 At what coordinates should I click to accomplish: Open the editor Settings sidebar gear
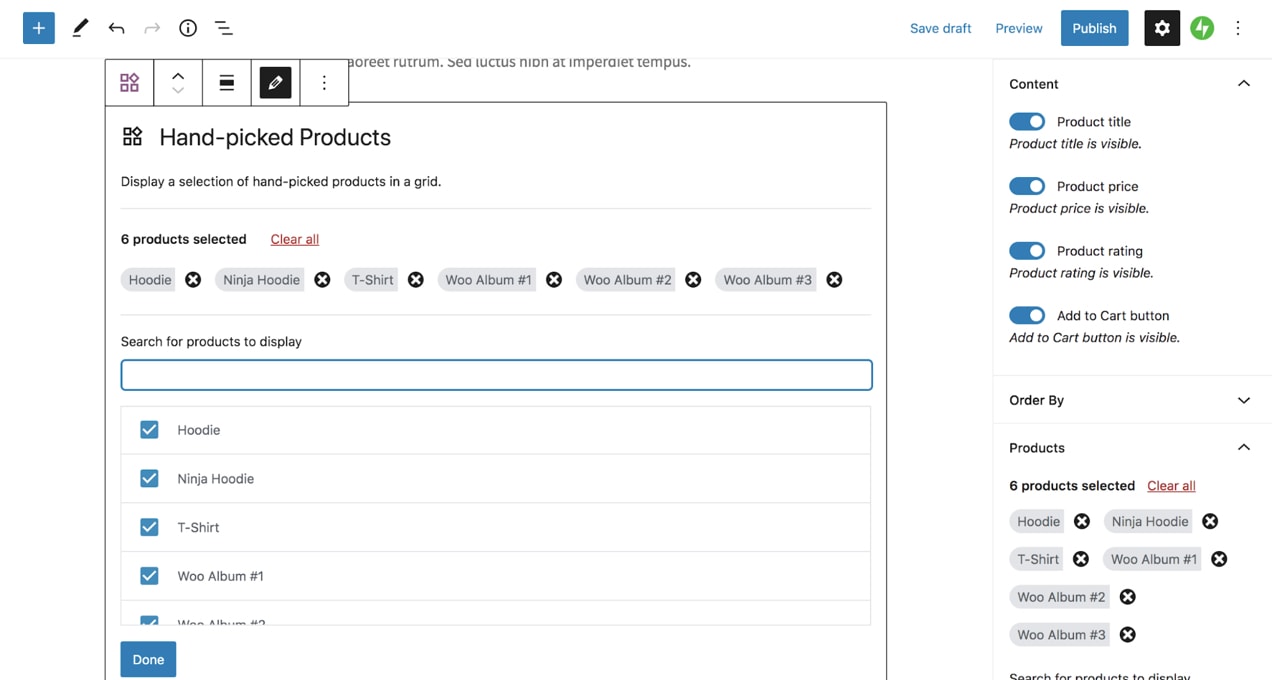pos(1162,28)
